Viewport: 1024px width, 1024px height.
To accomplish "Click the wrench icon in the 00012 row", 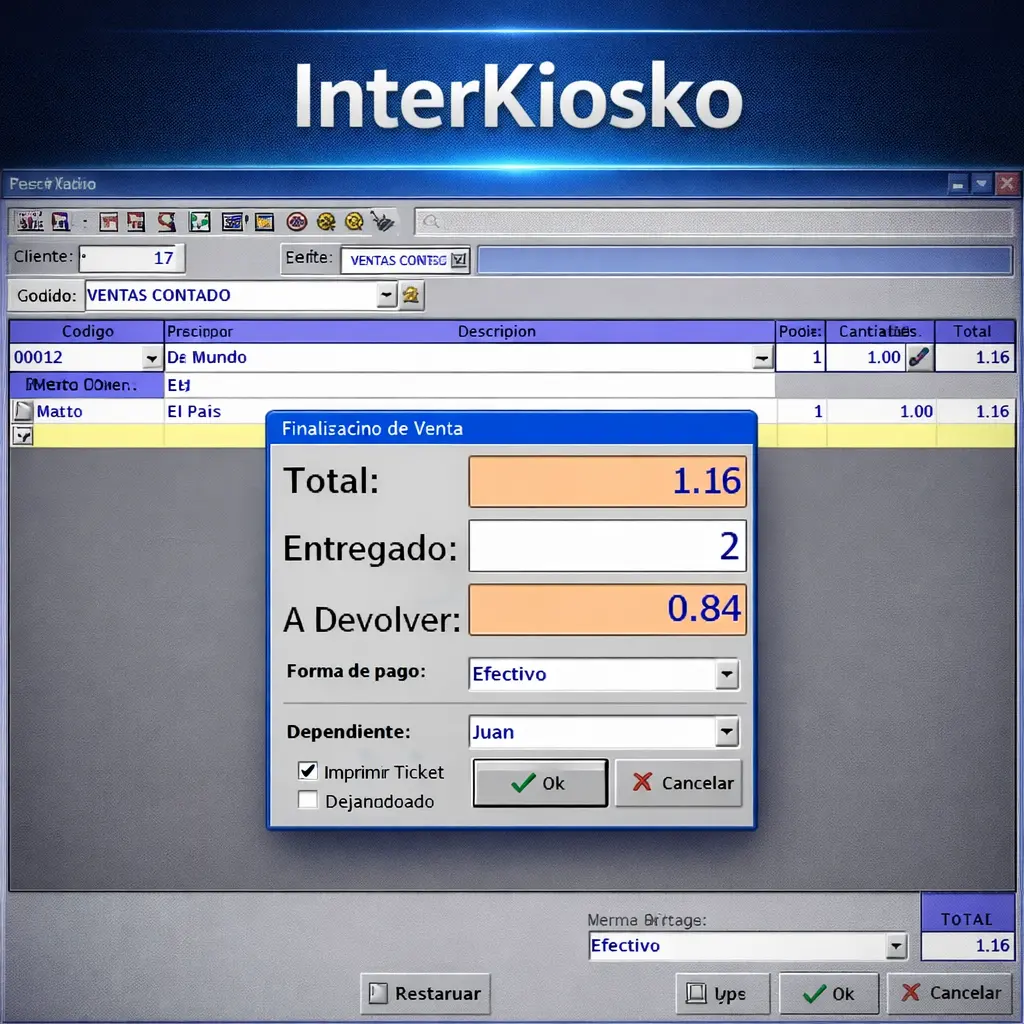I will 919,357.
